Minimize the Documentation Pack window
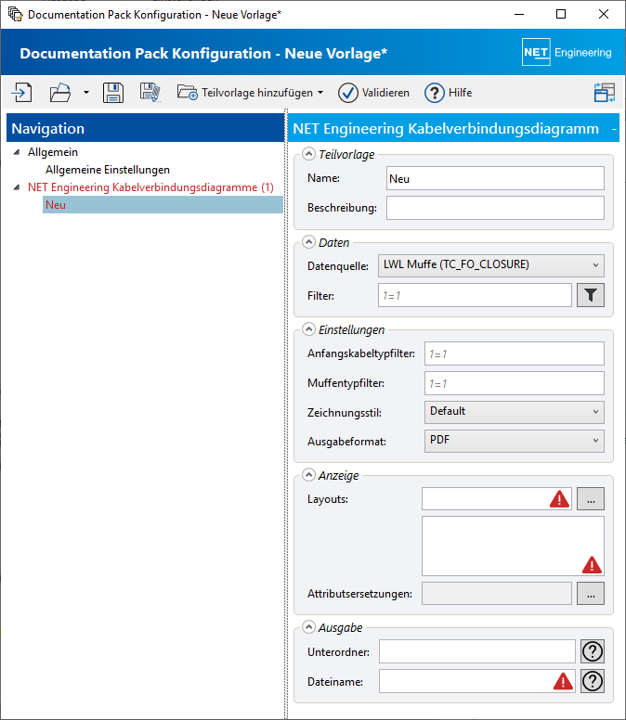Viewport: 626px width, 720px height. 519,14
